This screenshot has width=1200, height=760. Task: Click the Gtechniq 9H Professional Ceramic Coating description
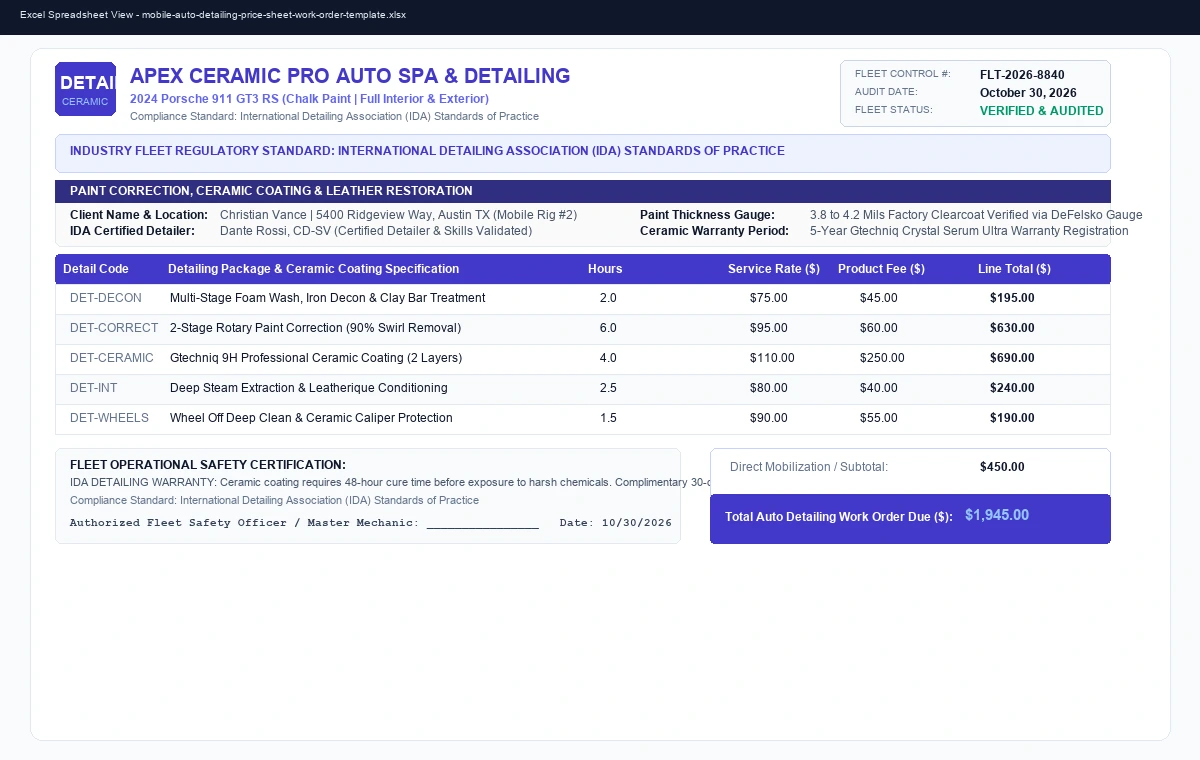point(316,358)
